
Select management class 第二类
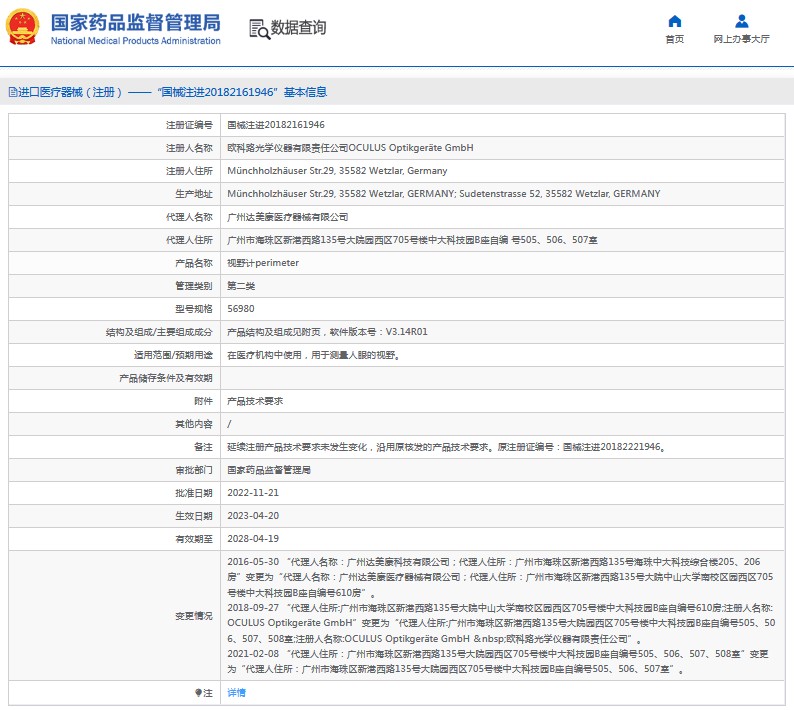(241, 286)
